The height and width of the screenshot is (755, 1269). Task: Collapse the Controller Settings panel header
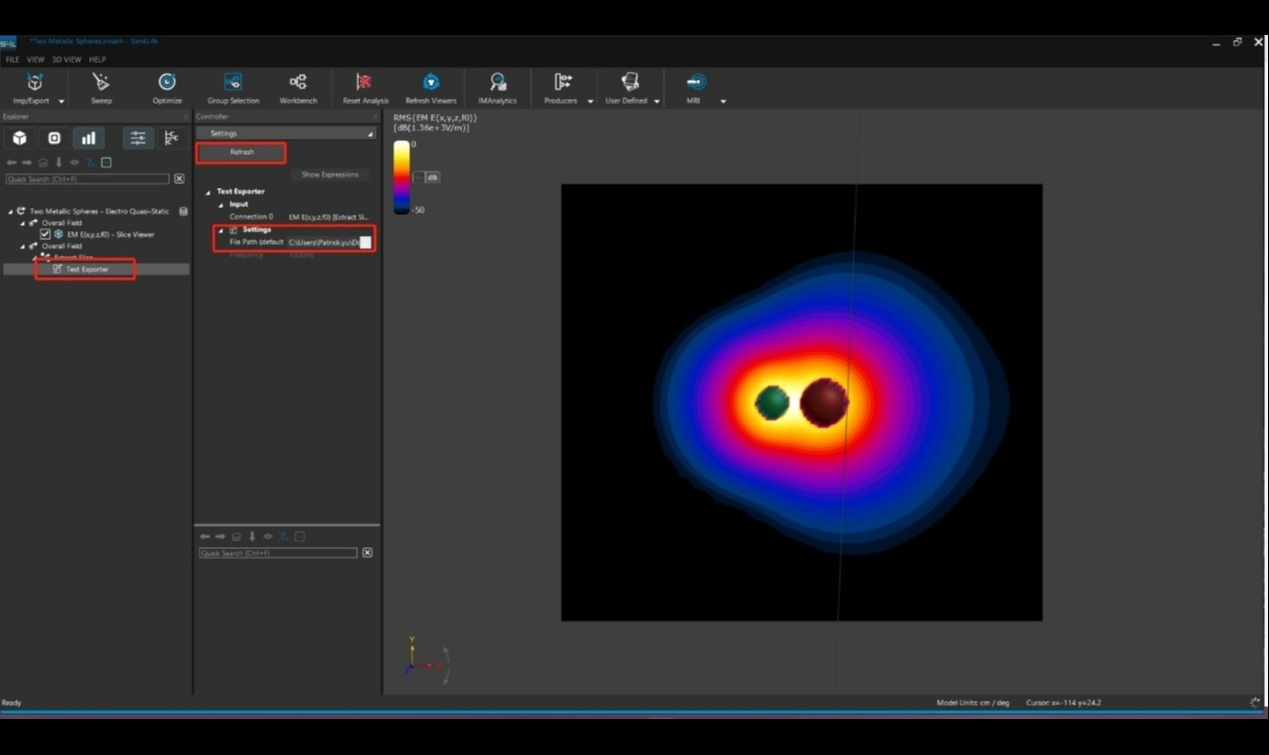(286, 133)
